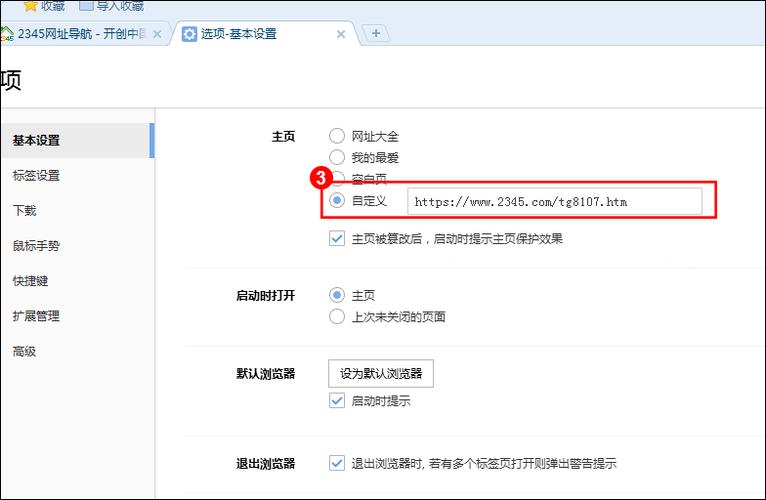Select 网址大全 as homepage
Viewport: 766px width, 500px height.
pos(337,136)
